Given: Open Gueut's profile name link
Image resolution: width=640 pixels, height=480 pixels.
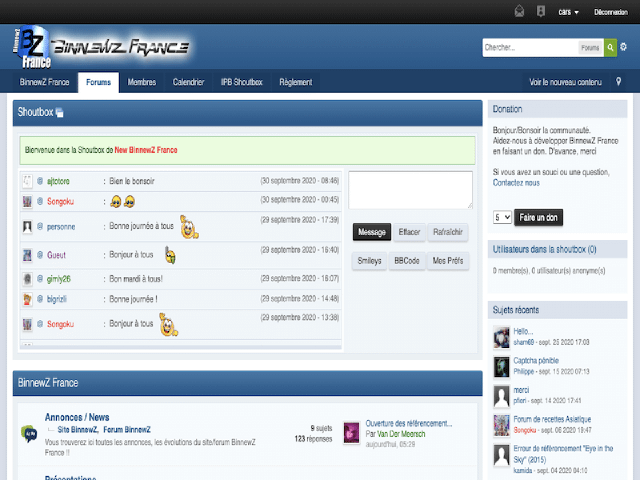Looking at the screenshot, I should click(56, 255).
